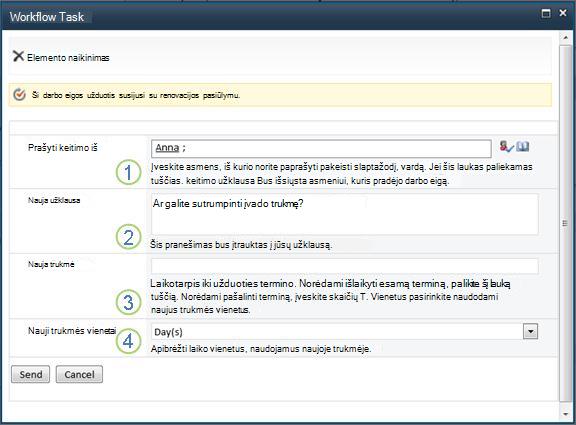Click the numbered circle 3 callout
Screen dimensions: 576x425
pyautogui.click(x=128, y=302)
